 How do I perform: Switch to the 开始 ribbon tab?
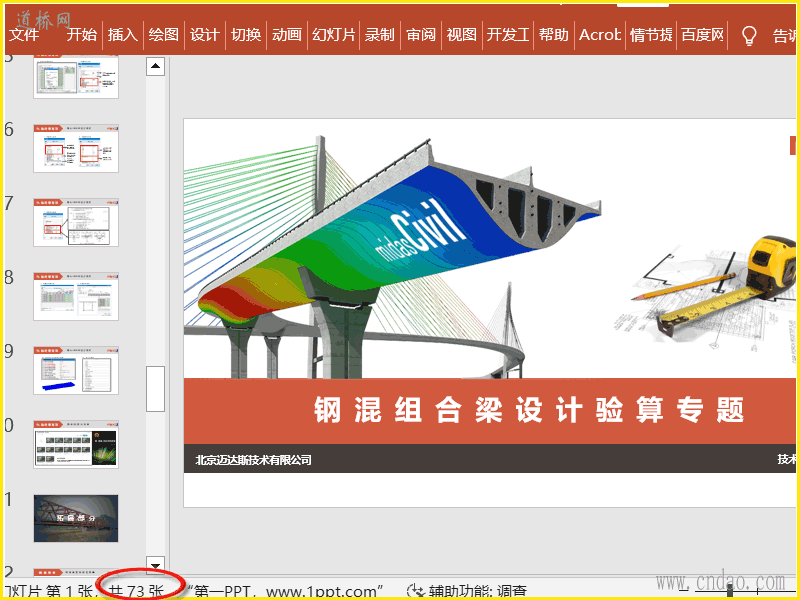click(x=82, y=35)
